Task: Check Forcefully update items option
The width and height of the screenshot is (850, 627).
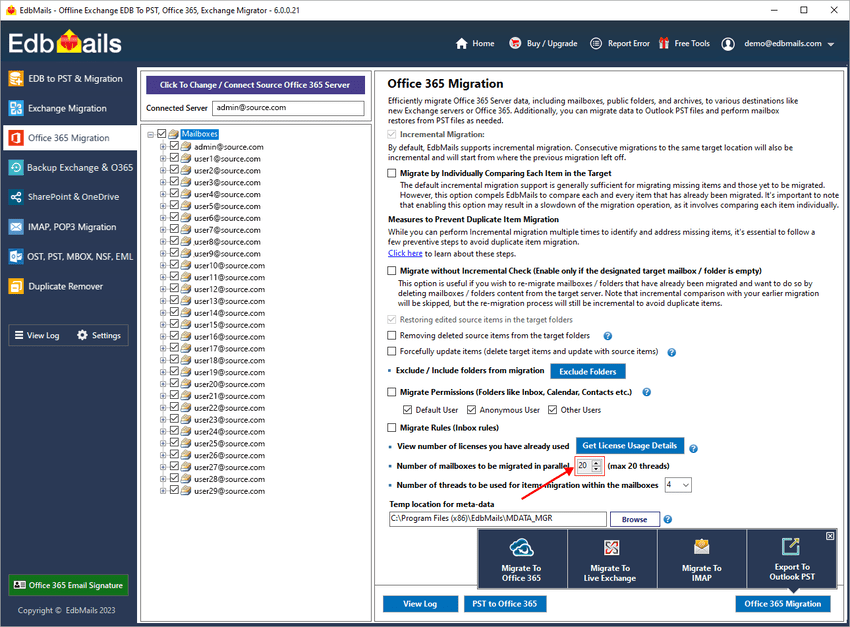Action: click(x=391, y=351)
